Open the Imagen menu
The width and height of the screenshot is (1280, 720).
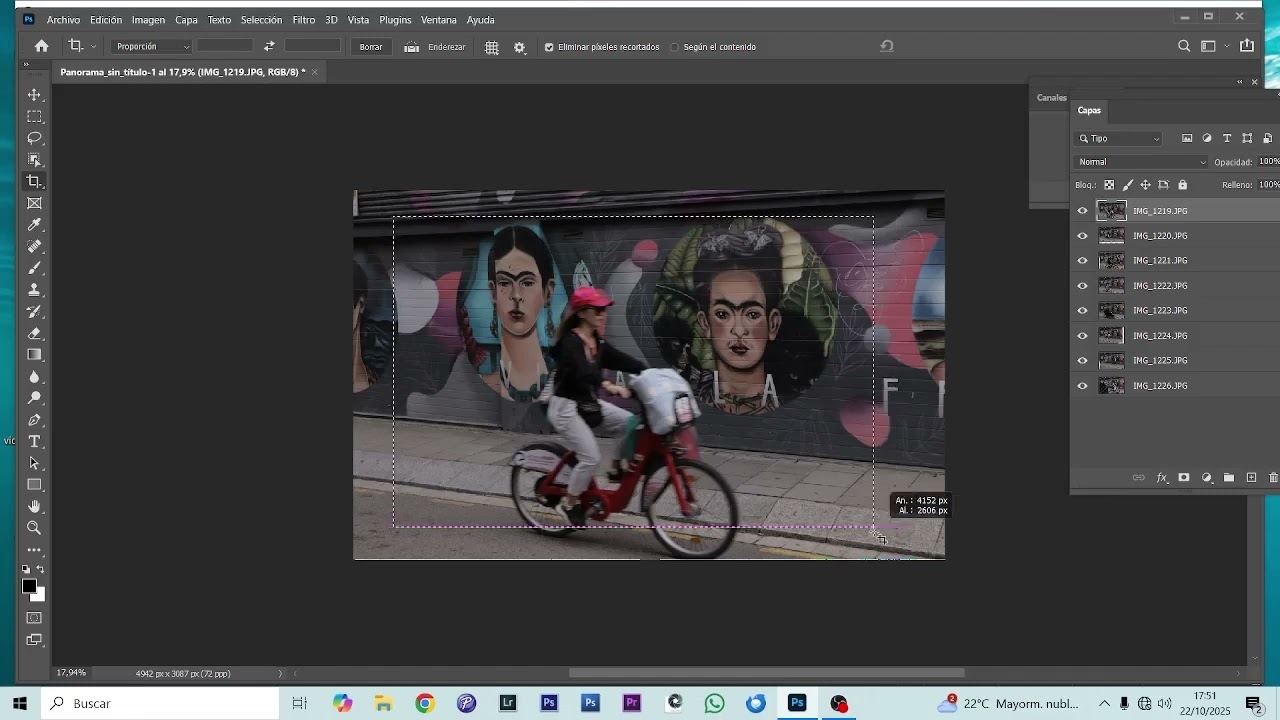[x=148, y=20]
